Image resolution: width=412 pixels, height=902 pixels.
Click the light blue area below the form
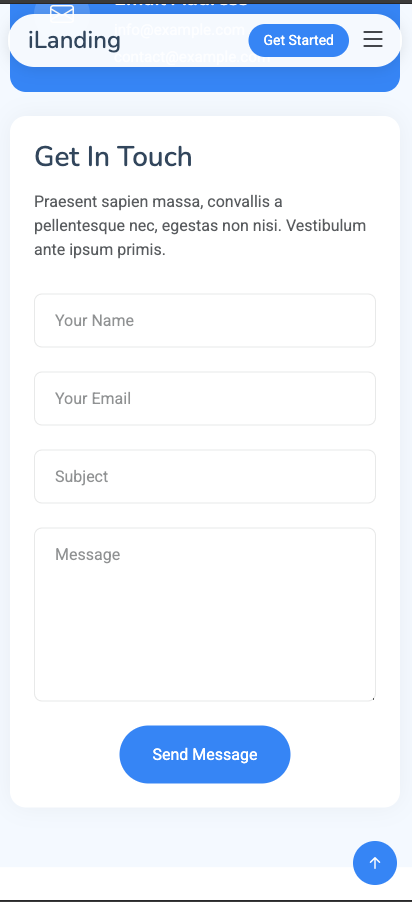173,837
